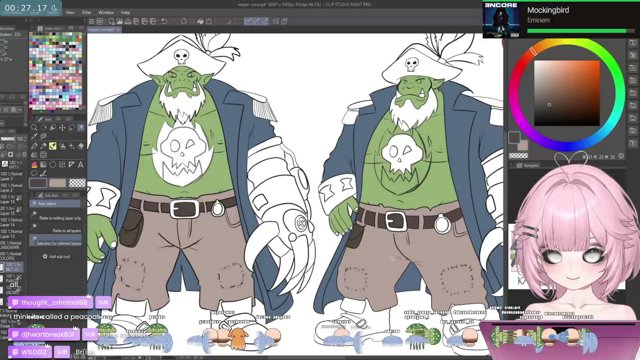Click the Fill bucket icon in command bar
This screenshot has width=640, height=360.
coord(200,21)
